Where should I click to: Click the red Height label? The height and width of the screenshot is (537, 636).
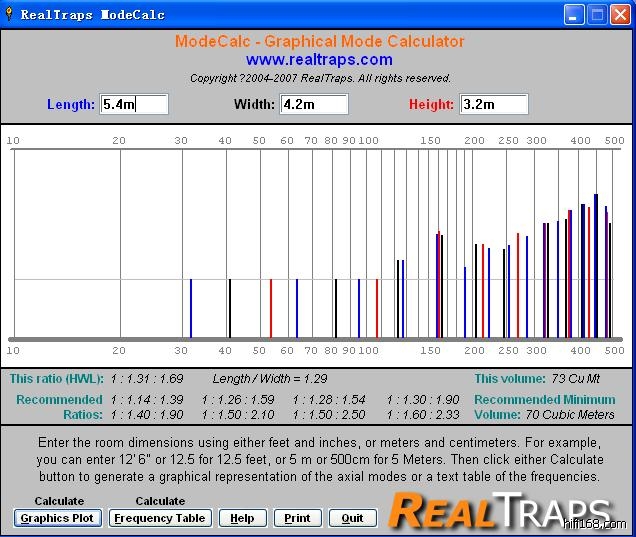click(431, 104)
